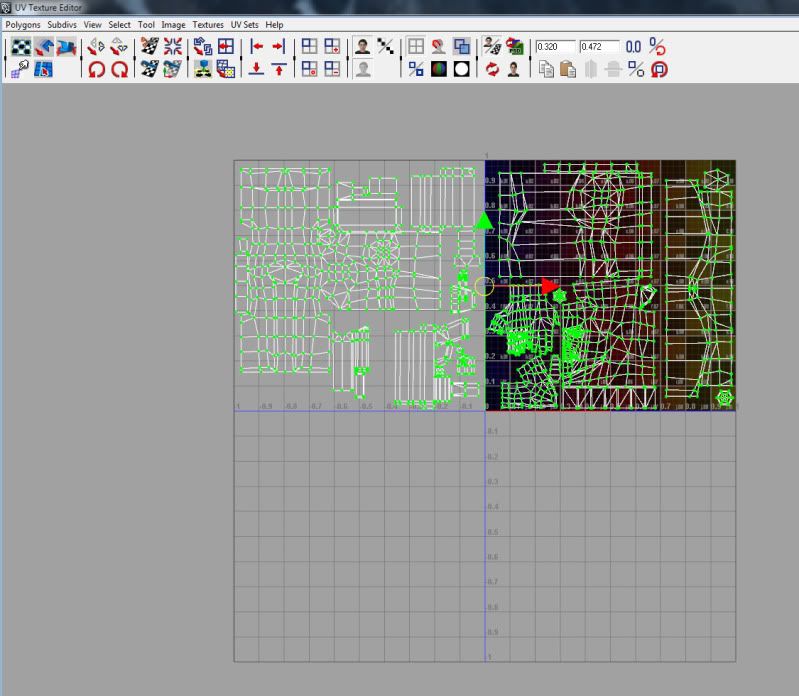
Task: Paste U value to selected UVs
Action: pos(591,69)
